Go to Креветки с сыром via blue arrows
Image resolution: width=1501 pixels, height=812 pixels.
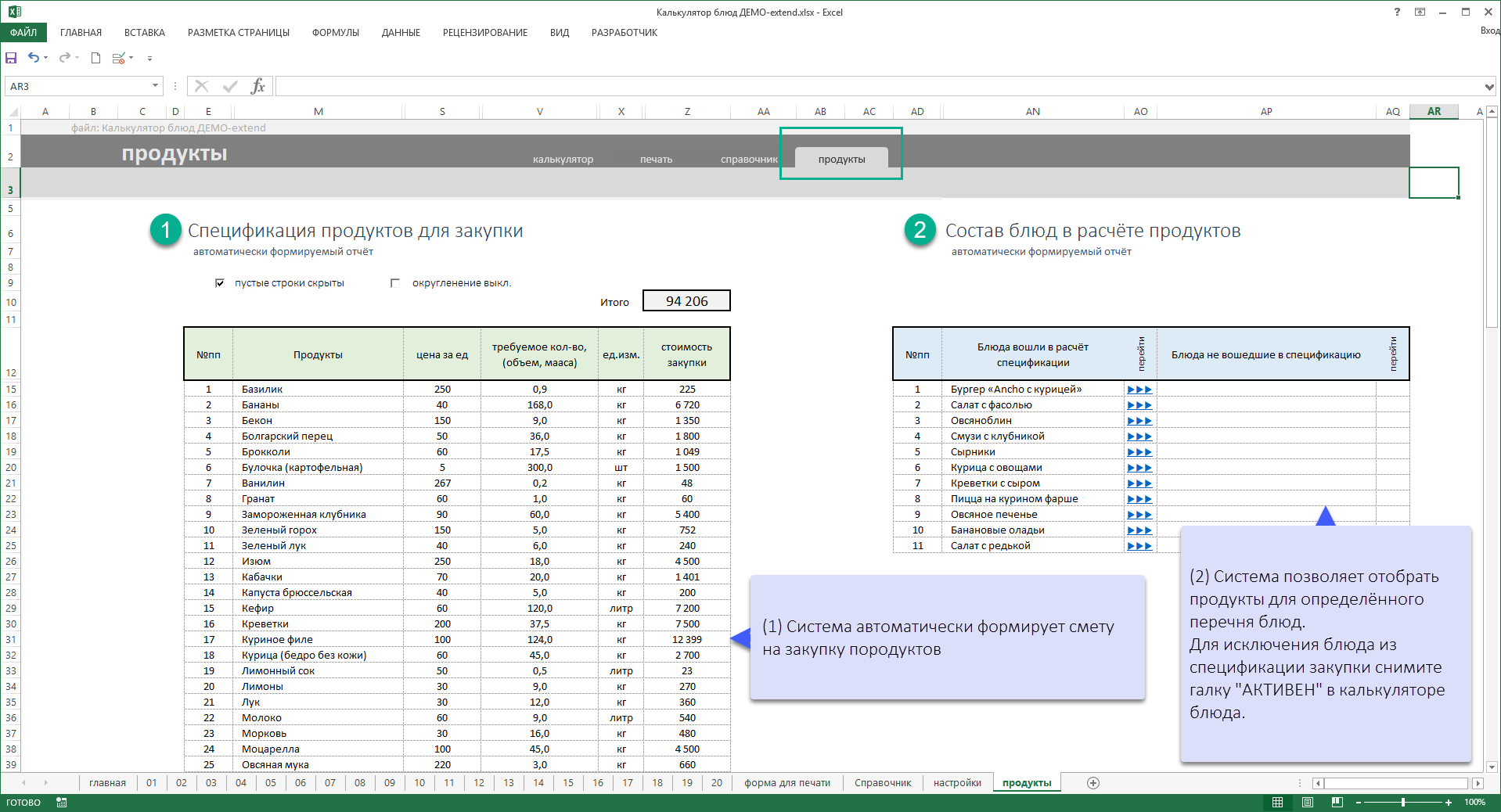tap(1139, 483)
